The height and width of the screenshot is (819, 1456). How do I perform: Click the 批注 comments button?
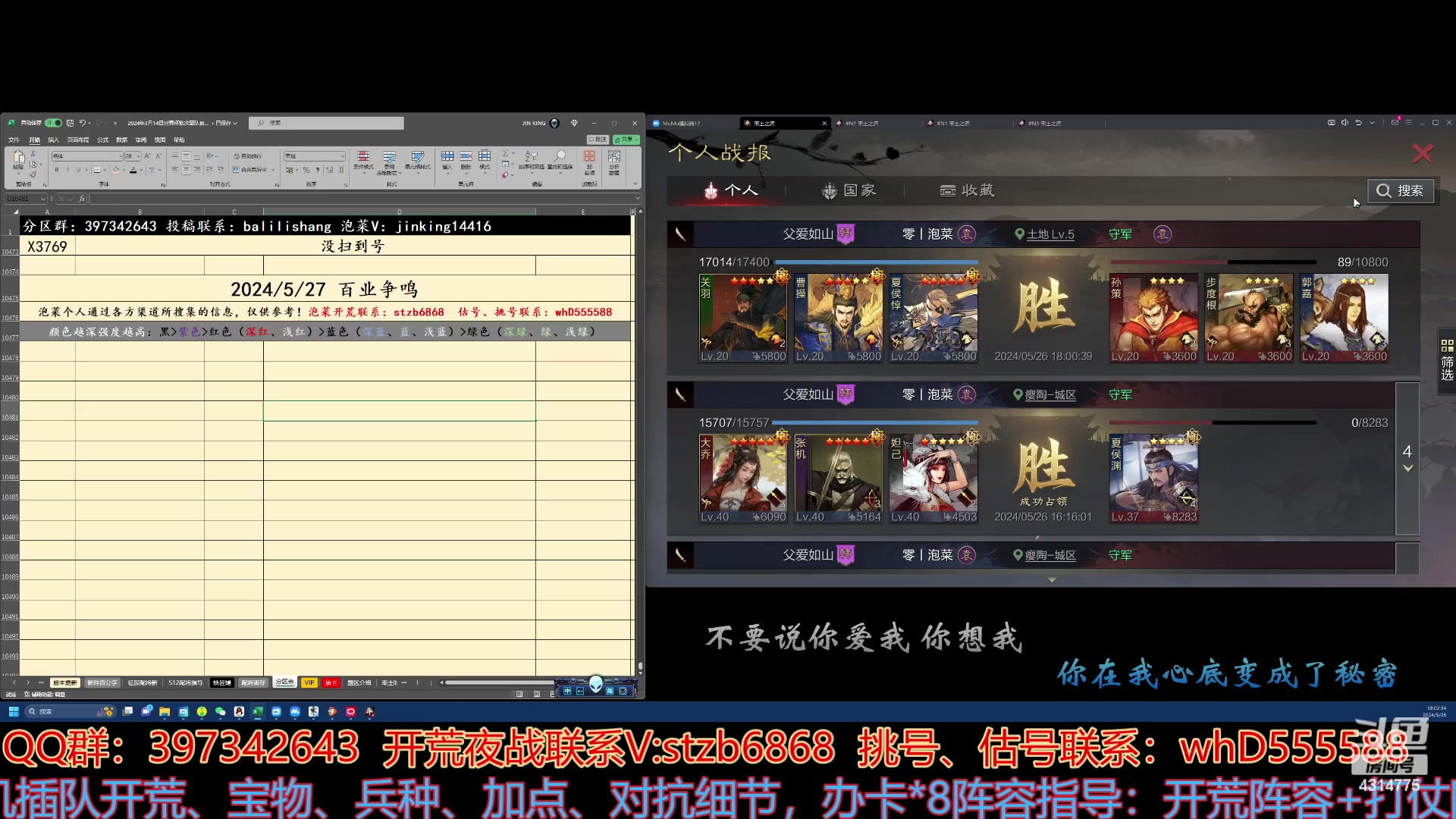[x=598, y=140]
